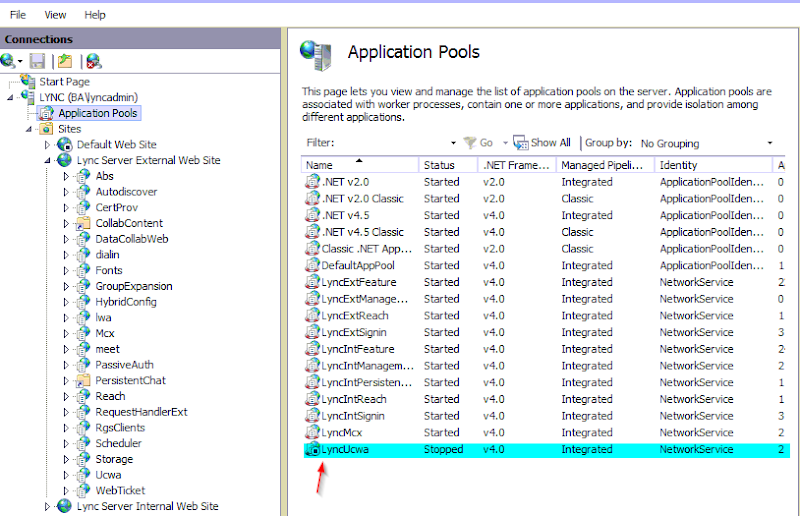Select RequestHandlerExt in the tree
This screenshot has height=516, width=800.
(x=141, y=412)
